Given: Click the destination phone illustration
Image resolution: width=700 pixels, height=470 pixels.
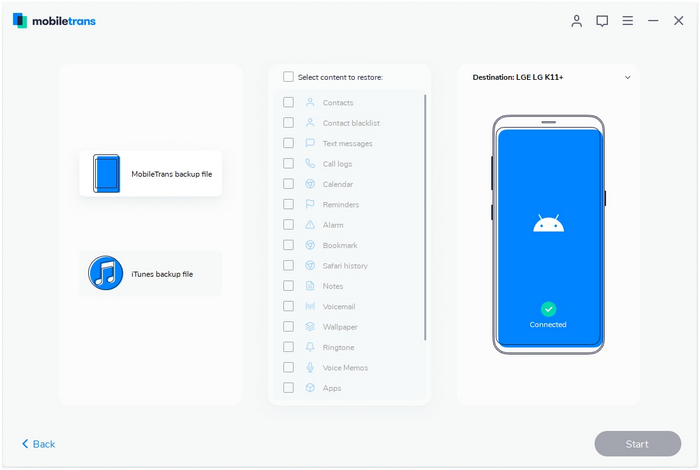Looking at the screenshot, I should point(548,235).
